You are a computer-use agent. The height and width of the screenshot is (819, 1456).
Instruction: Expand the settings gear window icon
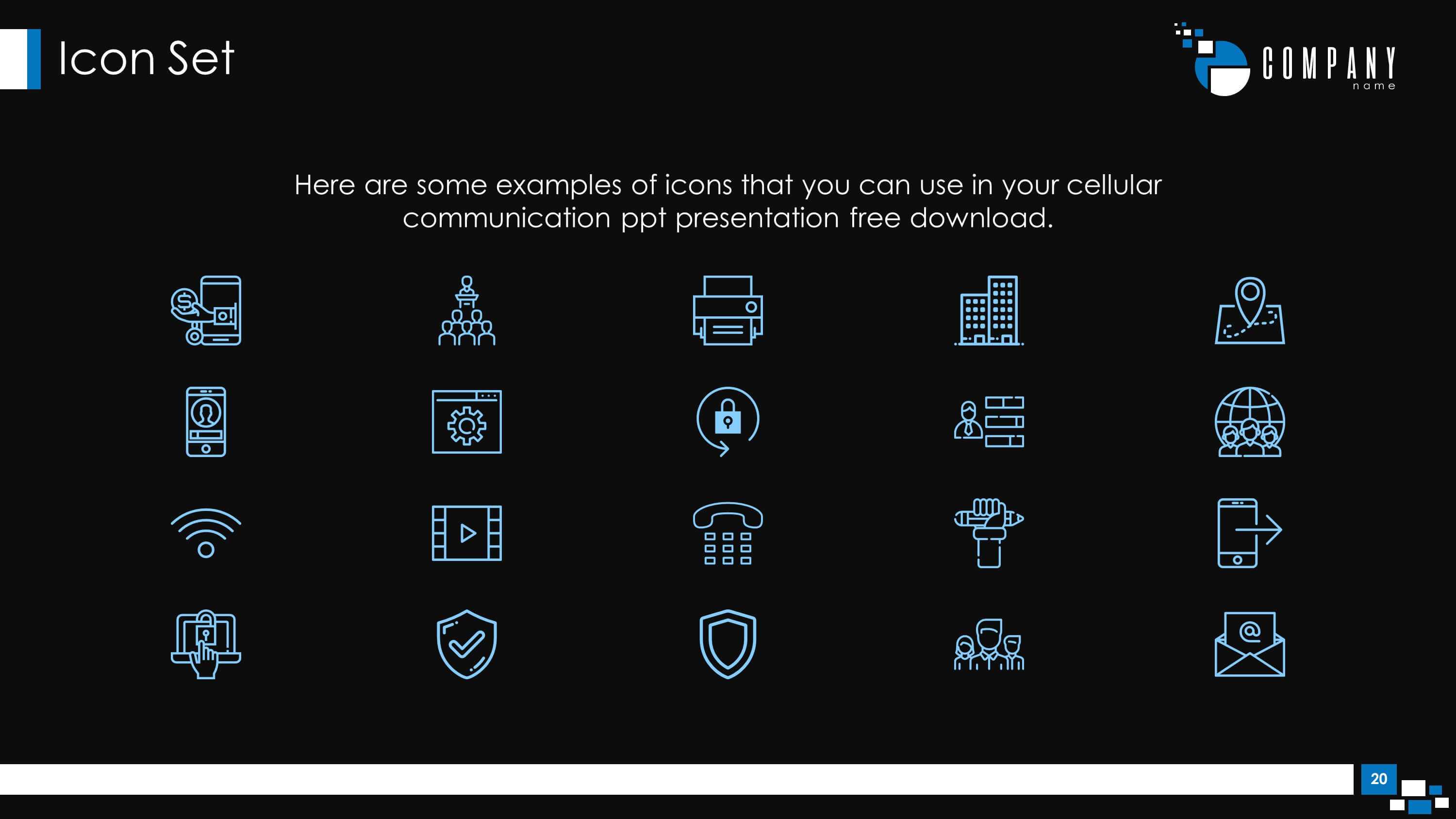466,421
